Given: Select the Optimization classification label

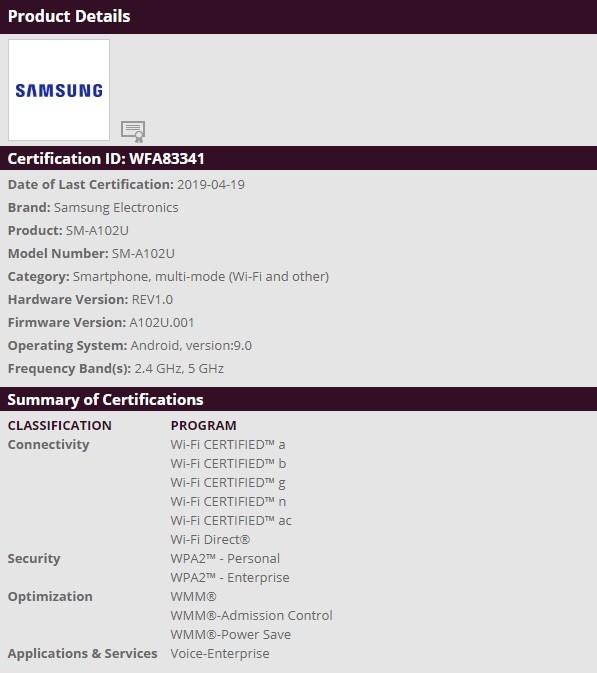Looking at the screenshot, I should [50, 597].
